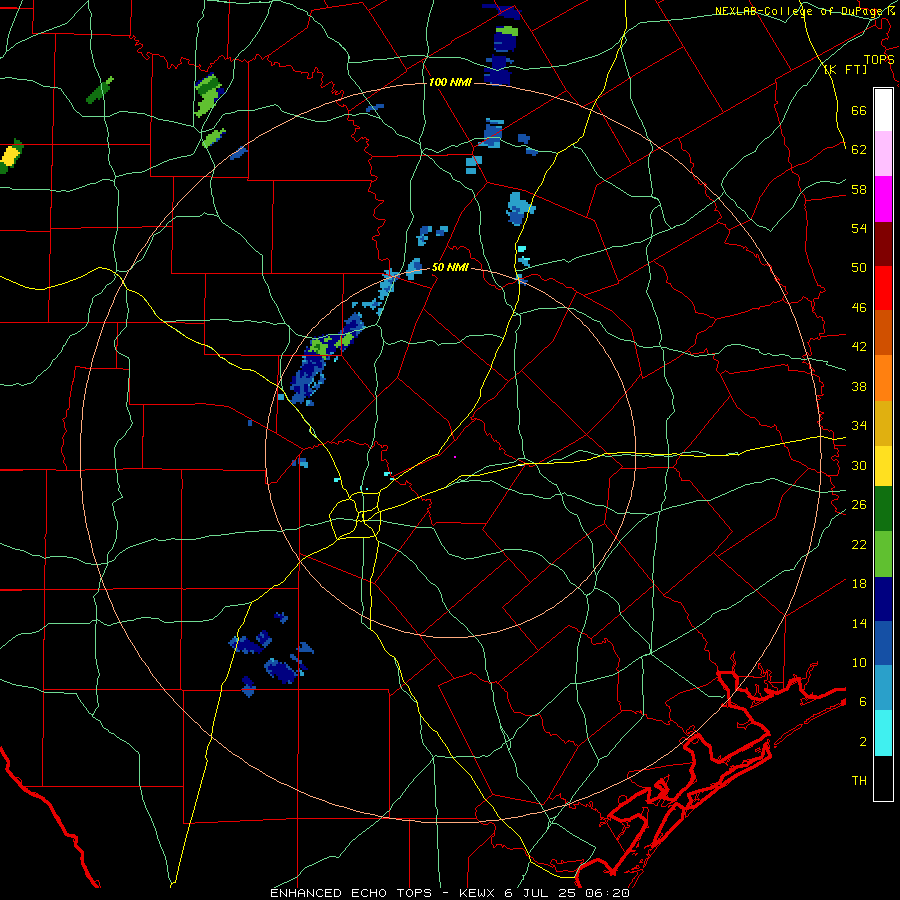Pick the bright red legend swatch
This screenshot has height=900, width=900.
883,288
